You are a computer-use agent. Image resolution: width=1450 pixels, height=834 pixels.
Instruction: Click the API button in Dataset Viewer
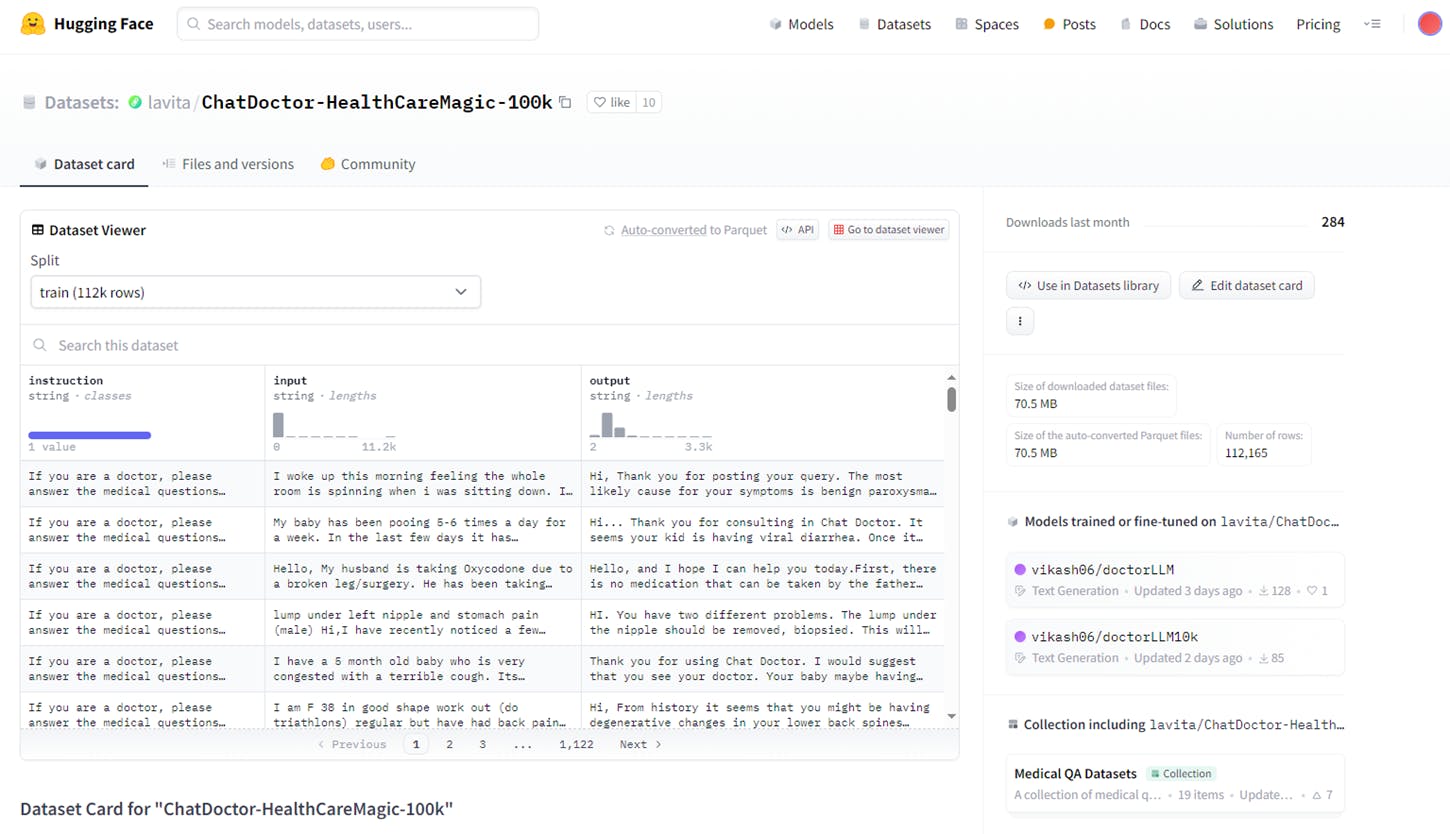click(x=798, y=230)
